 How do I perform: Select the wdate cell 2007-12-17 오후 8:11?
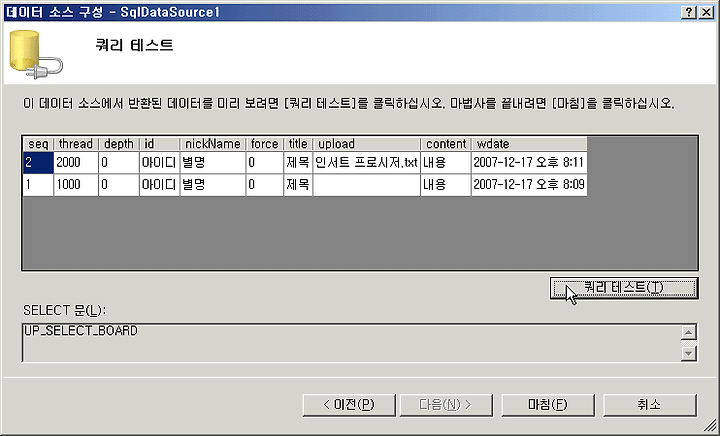pos(529,162)
